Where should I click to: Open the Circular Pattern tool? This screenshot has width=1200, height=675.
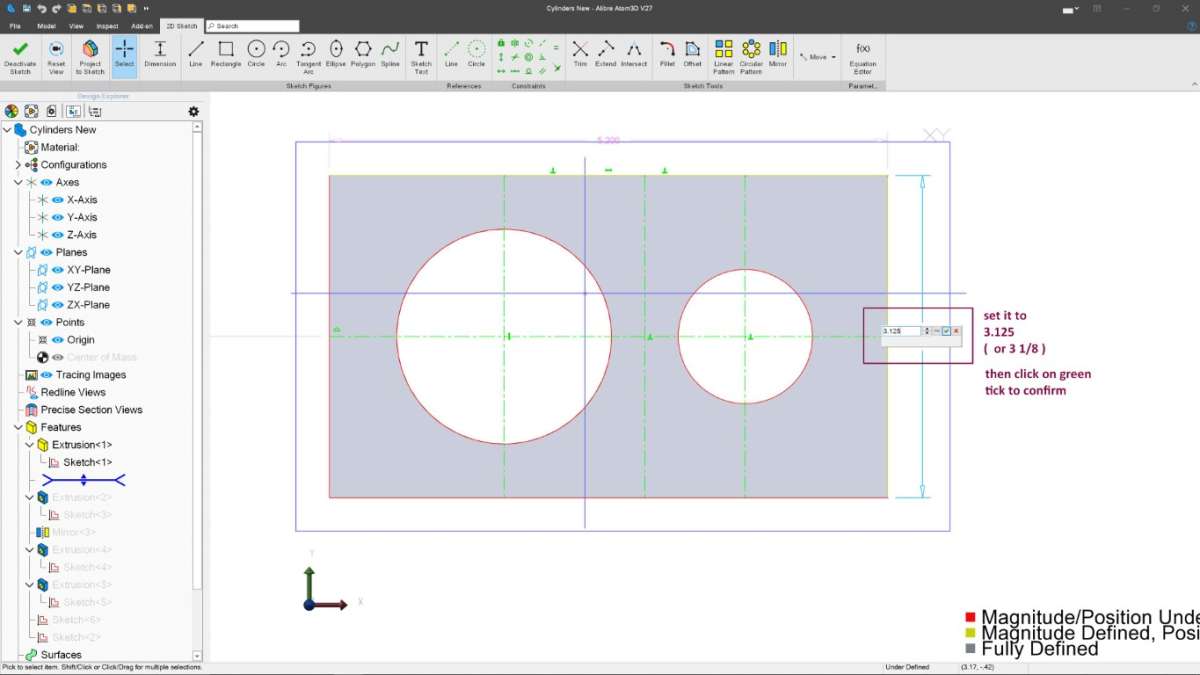tap(751, 57)
